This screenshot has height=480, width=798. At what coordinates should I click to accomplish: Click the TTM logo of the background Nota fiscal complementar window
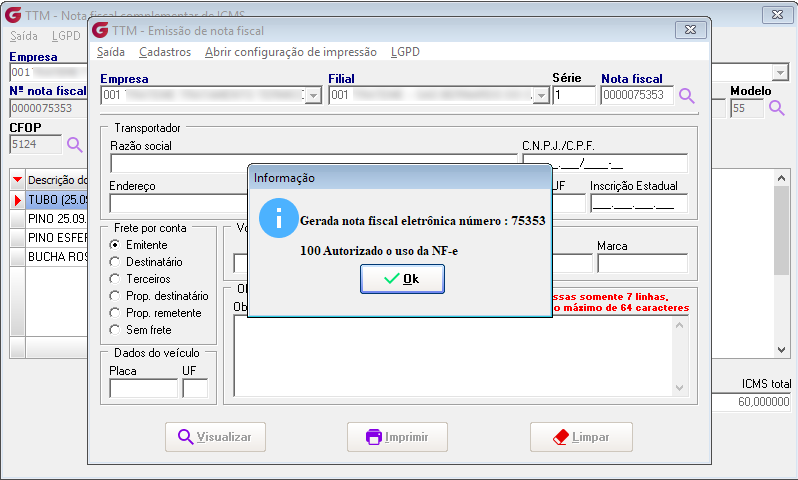click(13, 15)
